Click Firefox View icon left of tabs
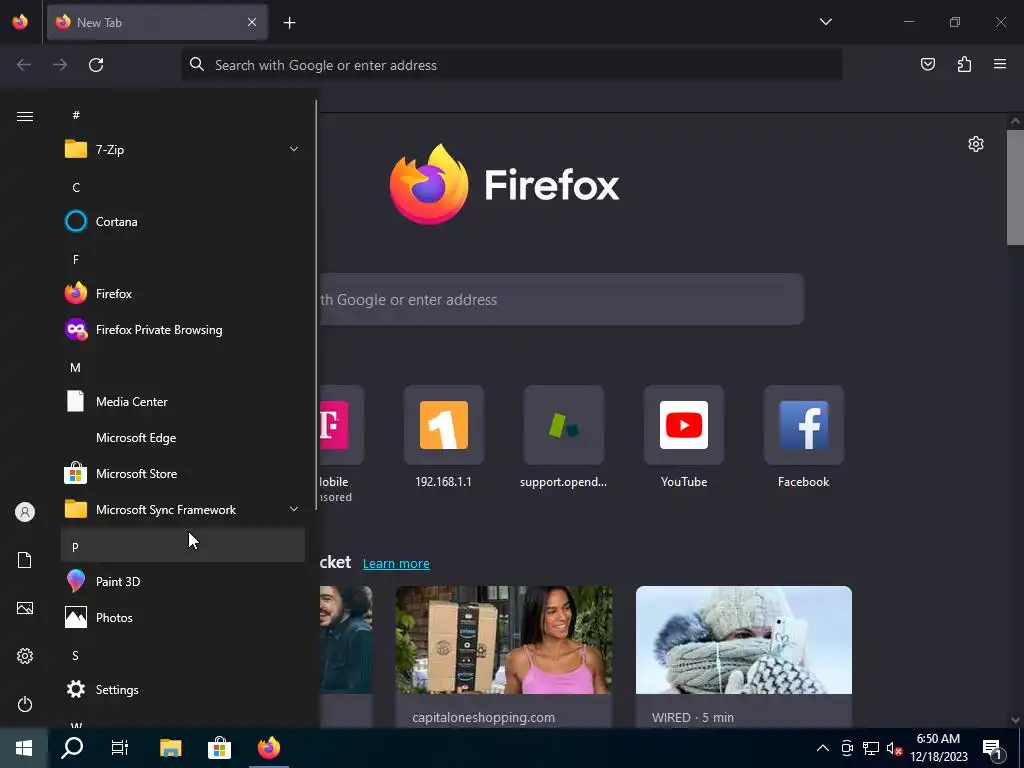Viewport: 1024px width, 768px height. pyautogui.click(x=20, y=22)
